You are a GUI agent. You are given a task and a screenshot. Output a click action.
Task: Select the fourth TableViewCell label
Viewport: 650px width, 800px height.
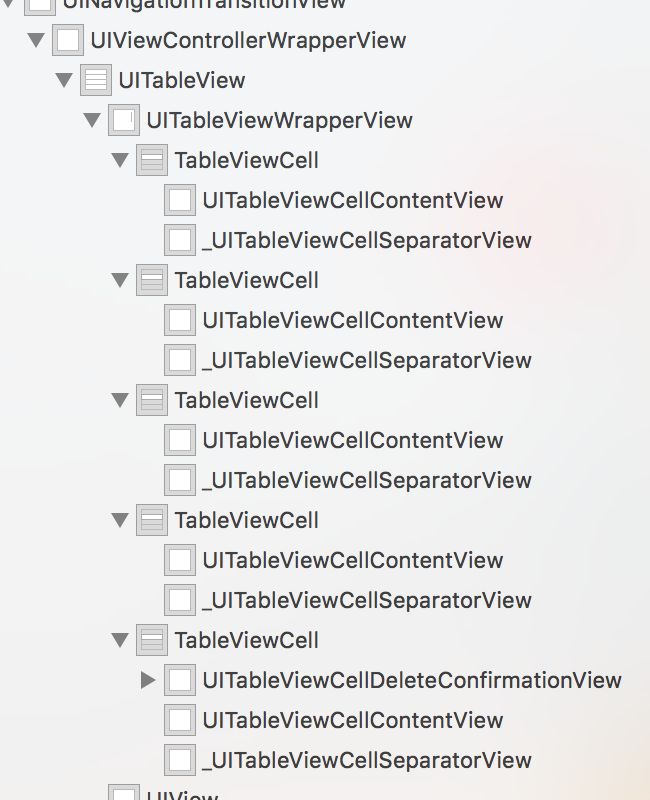pyautogui.click(x=247, y=520)
